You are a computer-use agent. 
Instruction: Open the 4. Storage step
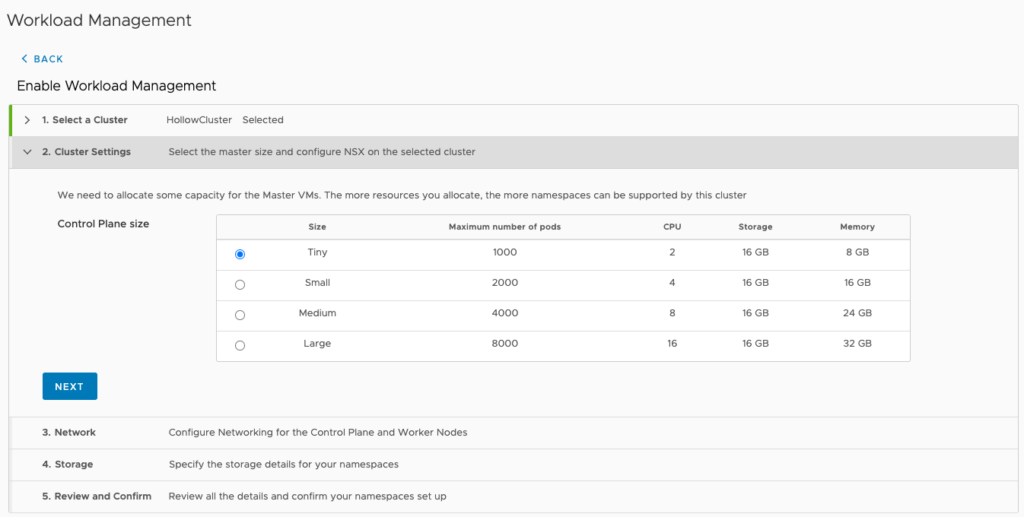[x=67, y=464]
